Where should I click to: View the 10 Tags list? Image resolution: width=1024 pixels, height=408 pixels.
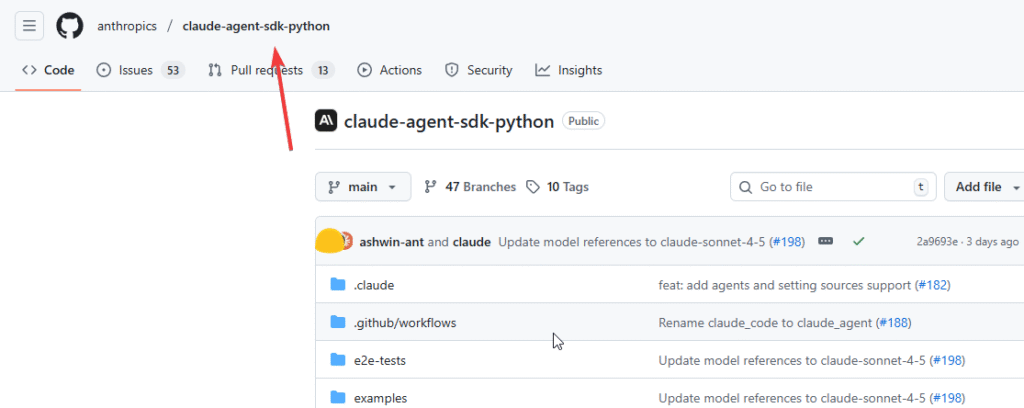click(558, 187)
